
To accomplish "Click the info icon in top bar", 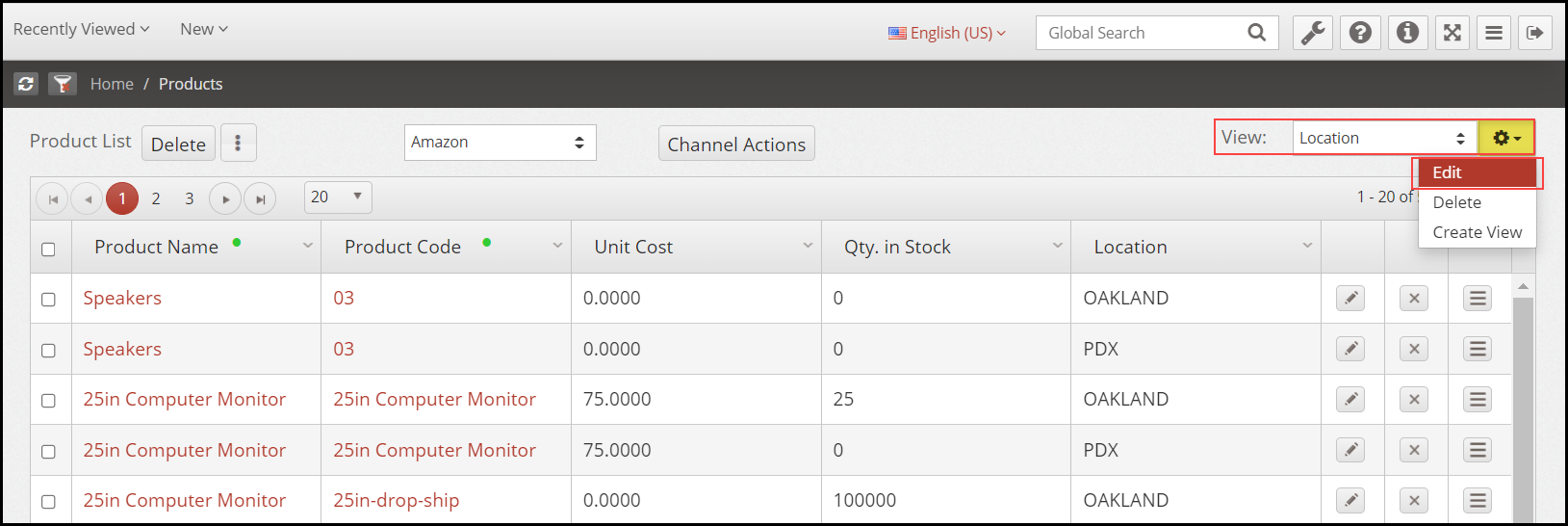I will [1407, 33].
